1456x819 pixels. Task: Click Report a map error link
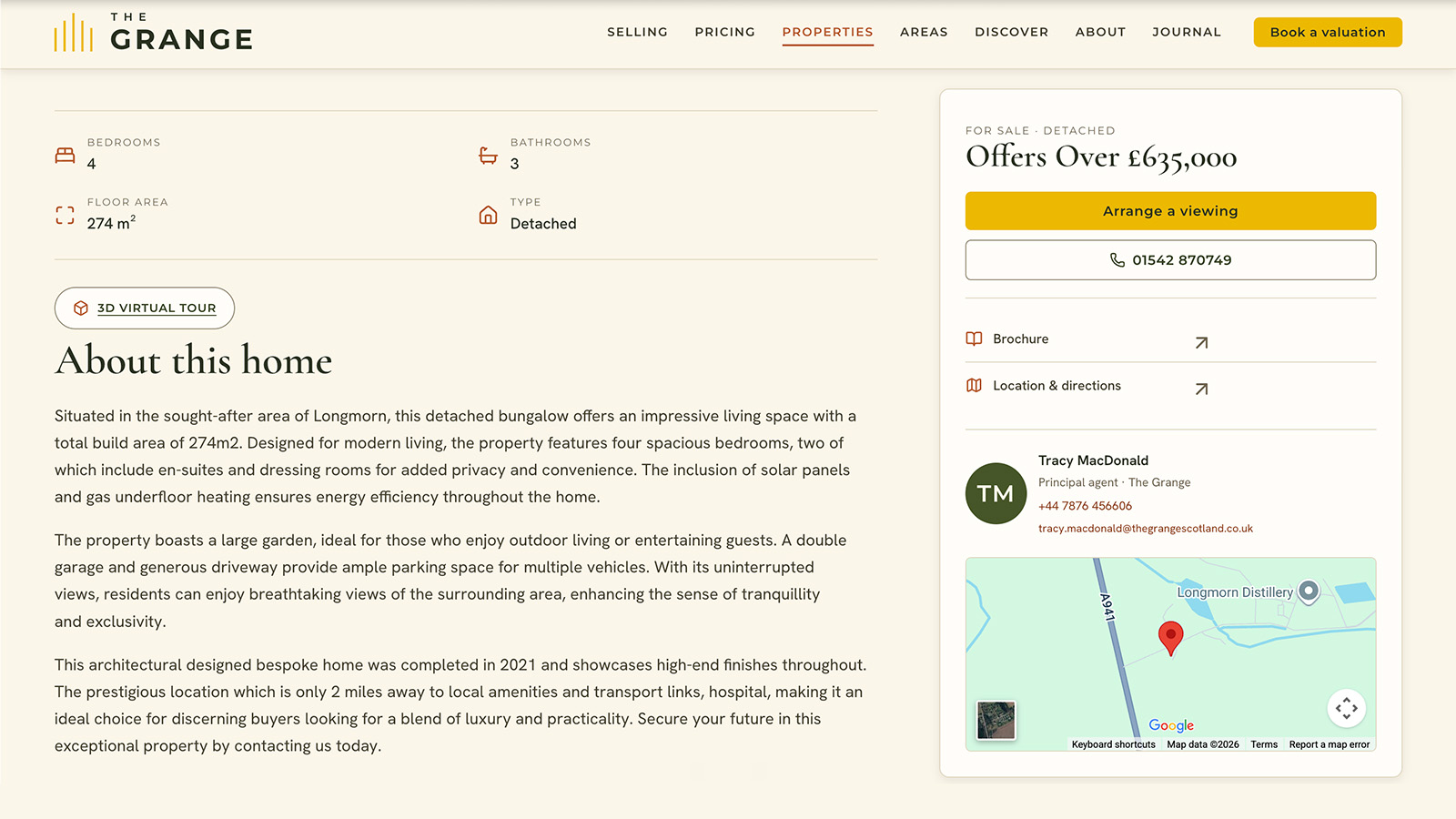click(x=1329, y=744)
